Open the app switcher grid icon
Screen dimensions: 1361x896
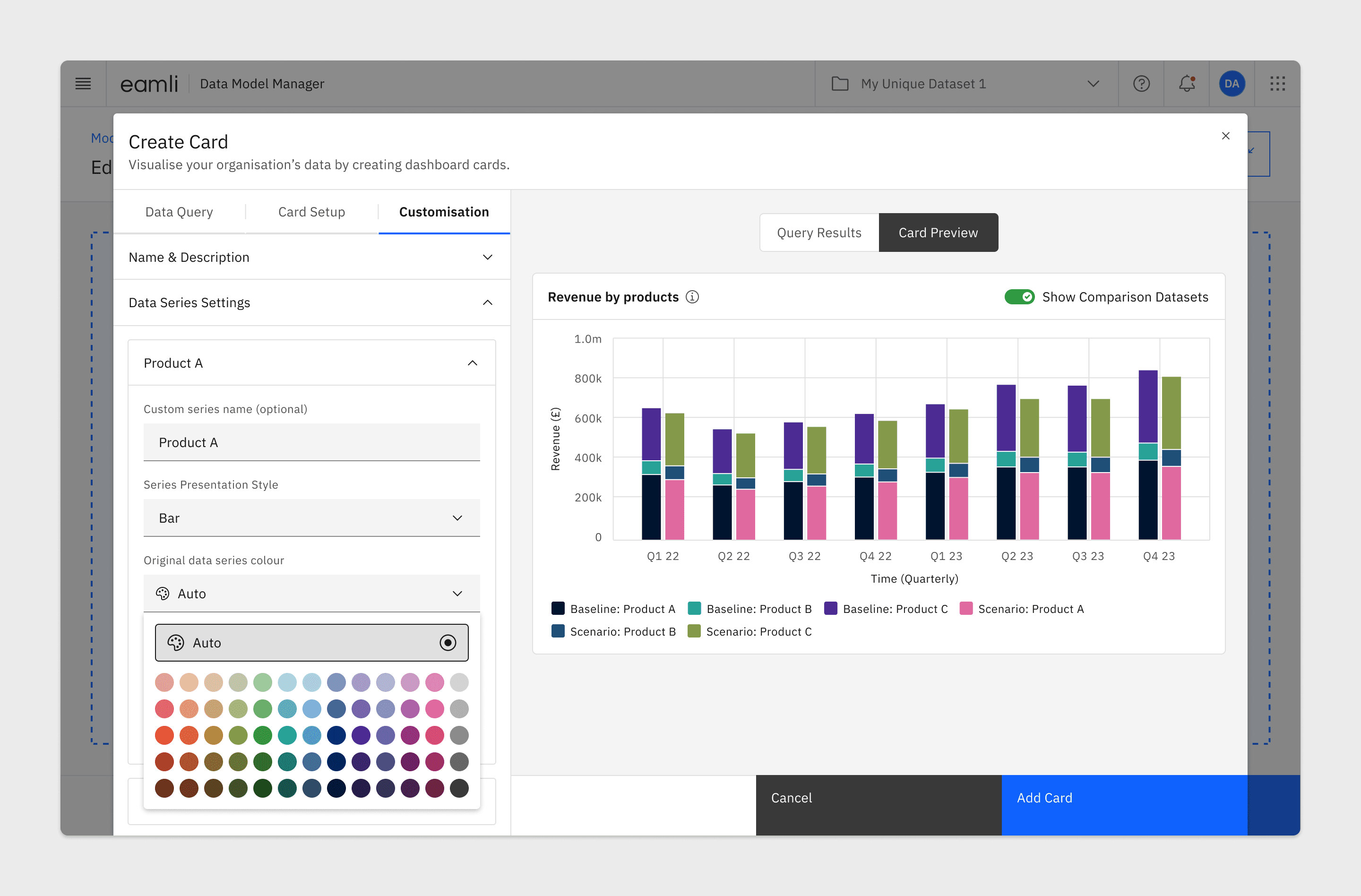[x=1277, y=84]
